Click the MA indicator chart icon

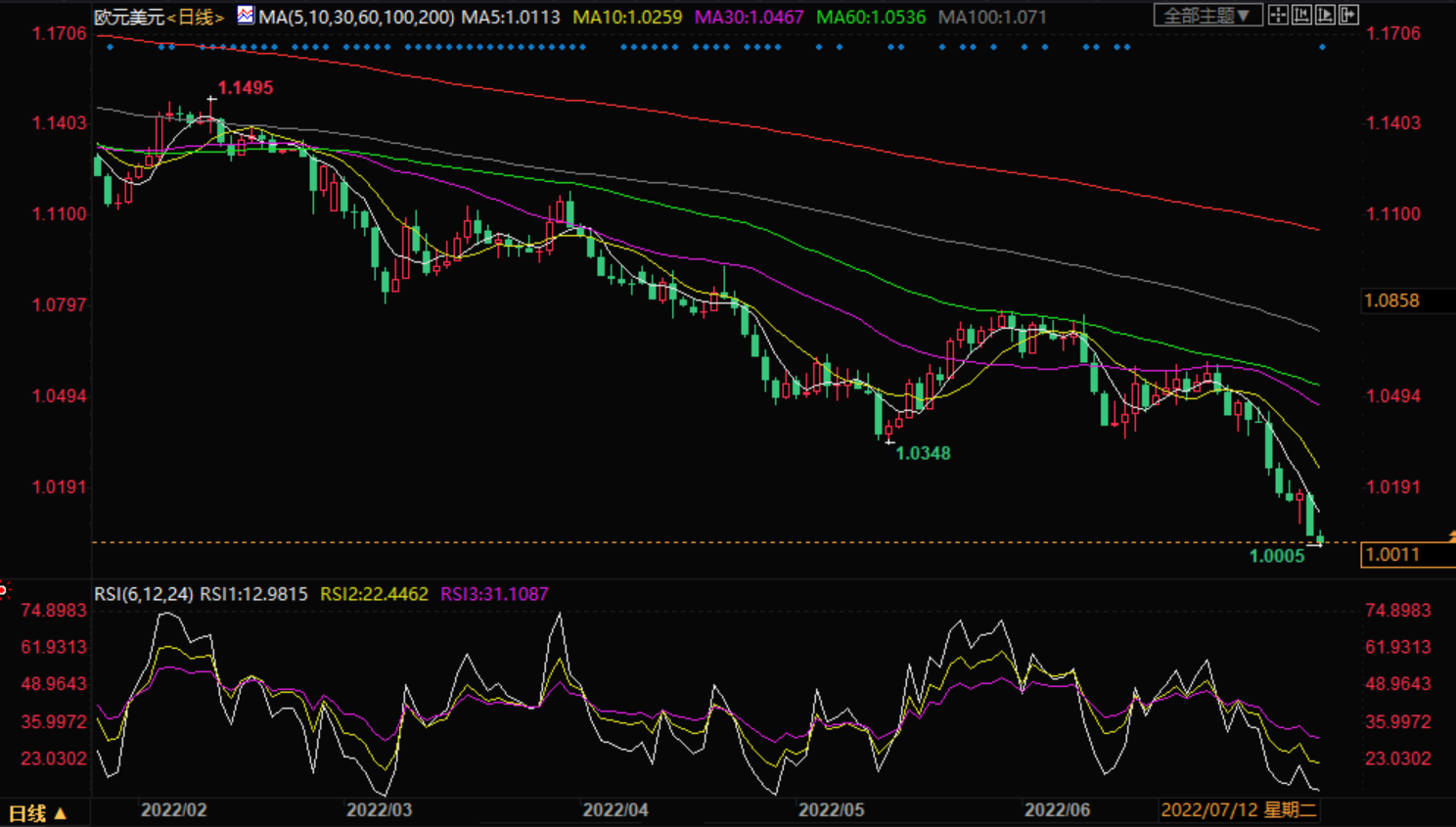coord(246,15)
